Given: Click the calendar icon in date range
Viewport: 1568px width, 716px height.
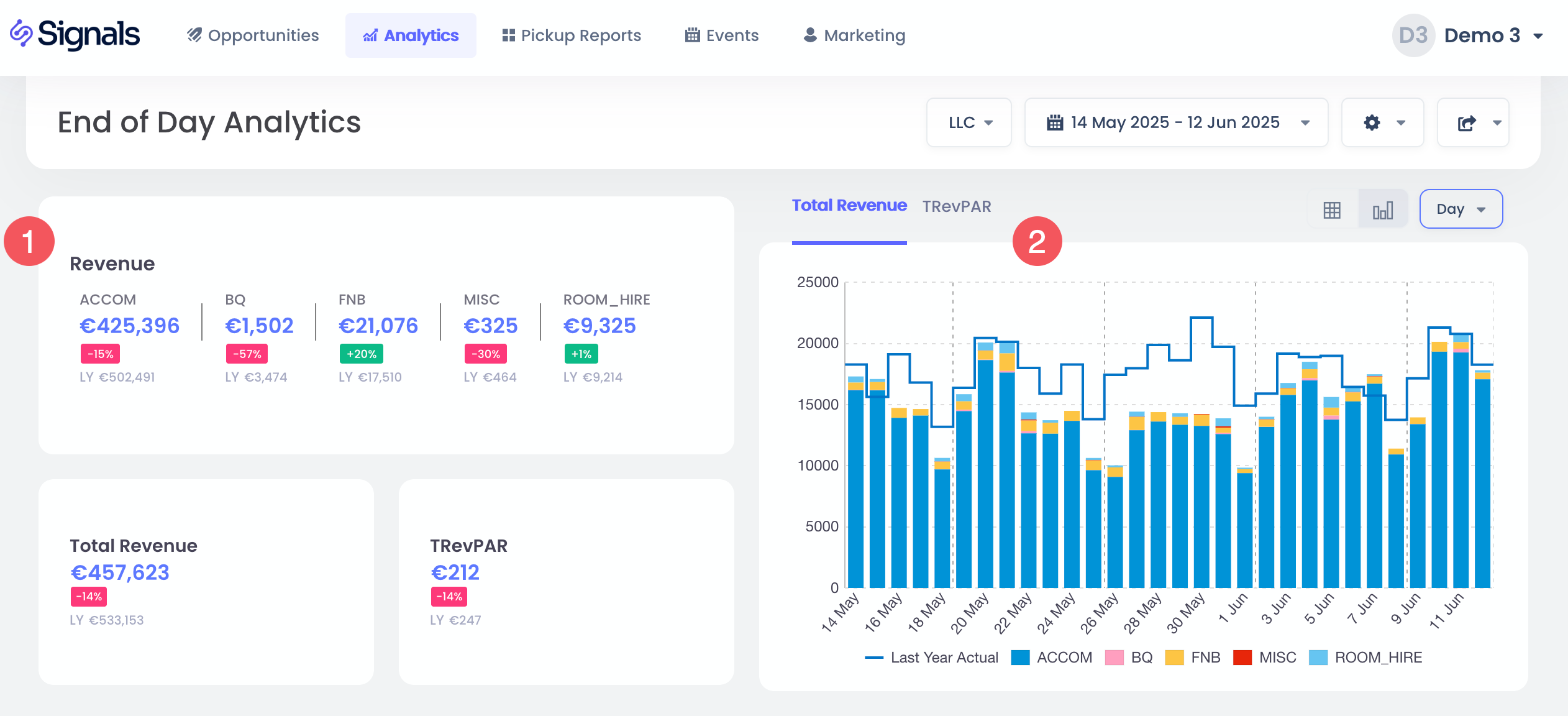Looking at the screenshot, I should pyautogui.click(x=1054, y=122).
